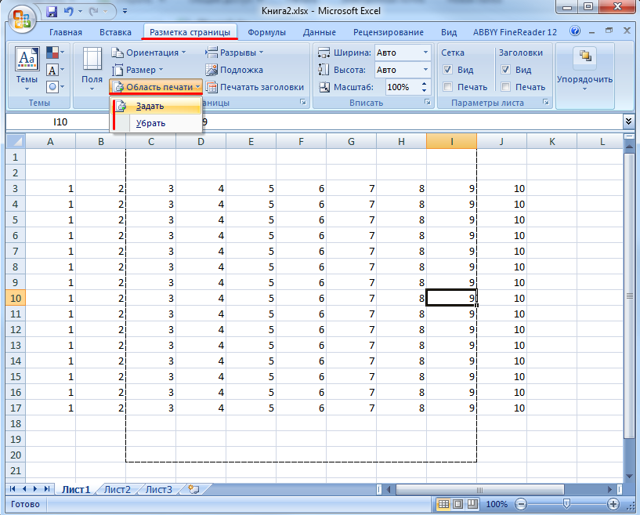The image size is (640, 515).
Task: Open the Ориентация orientation menu
Action: (149, 53)
